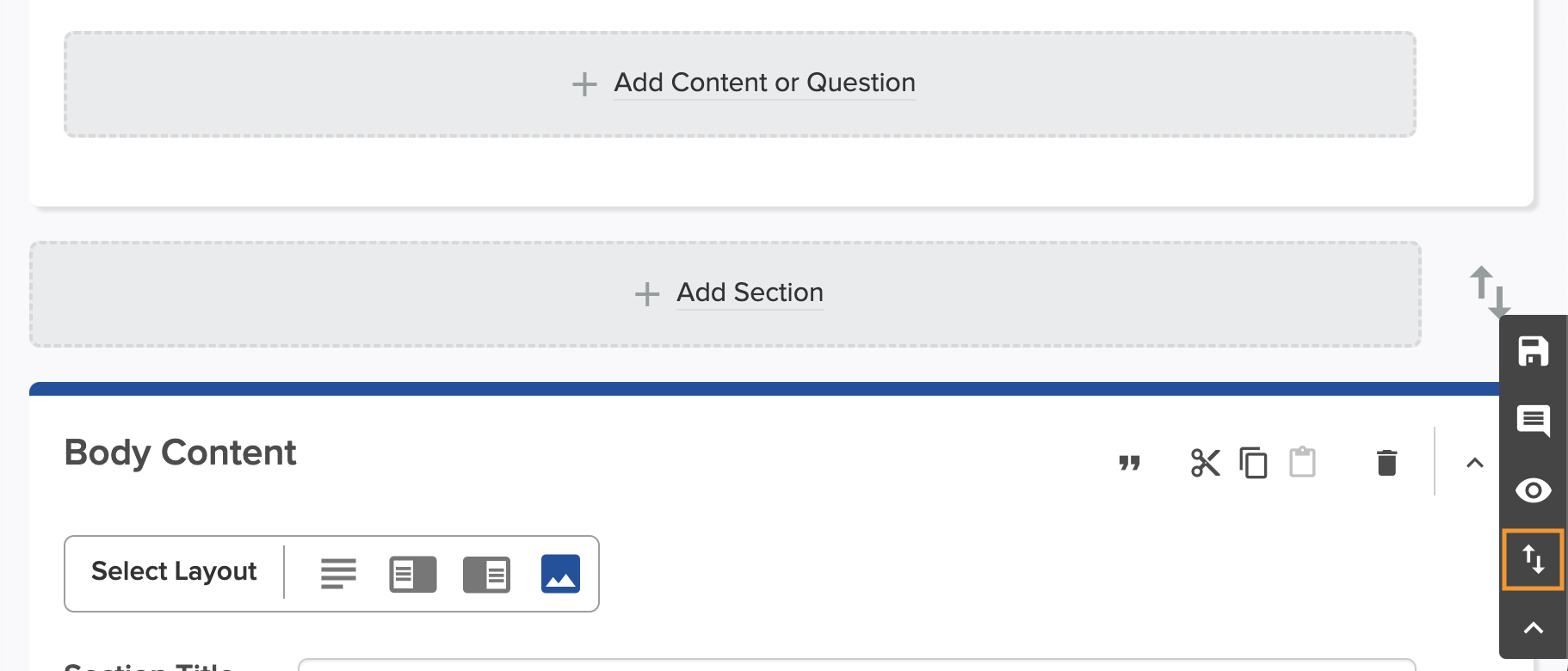Click Add Content or Question link
This screenshot has width=1568, height=671.
coord(764,83)
